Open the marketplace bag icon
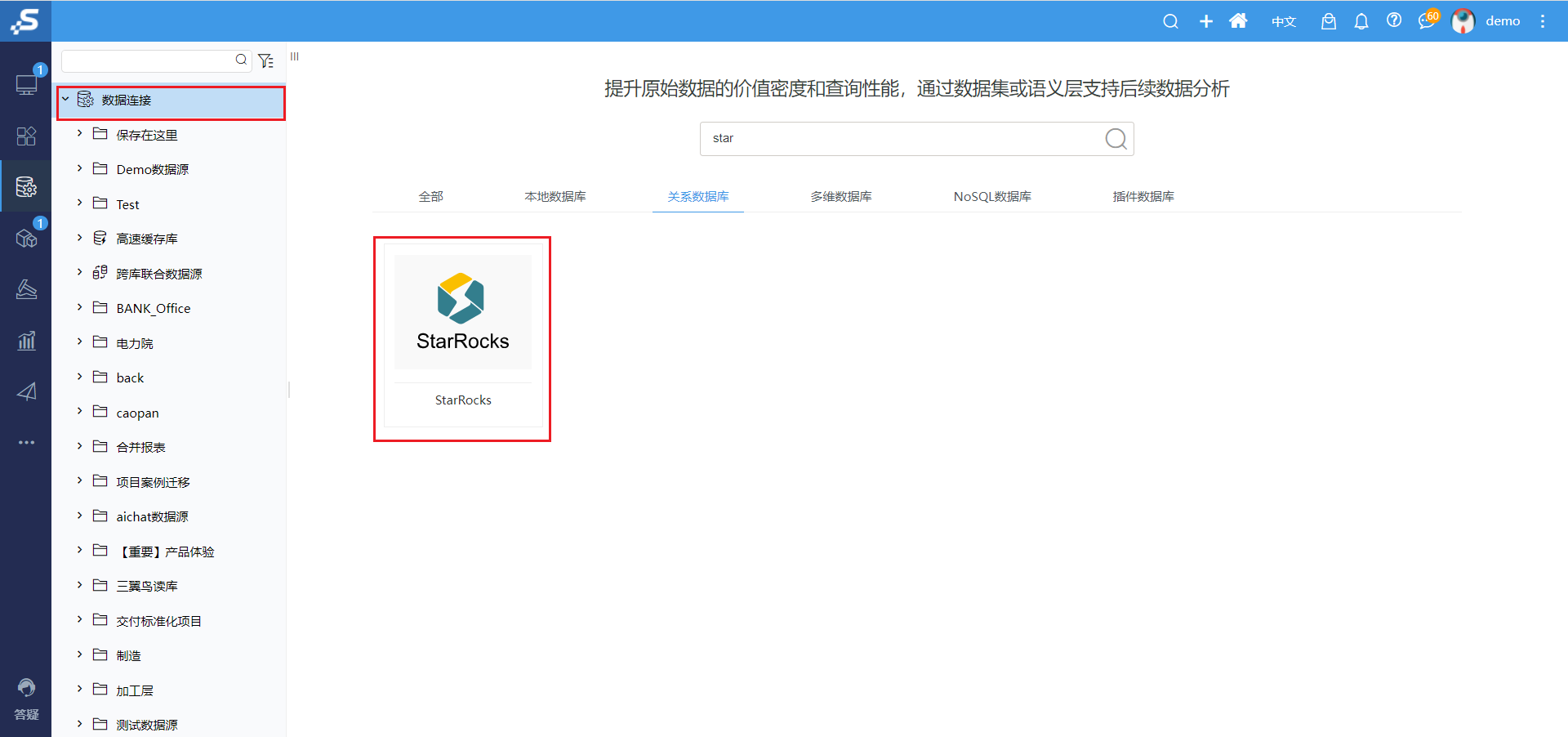The height and width of the screenshot is (737, 1568). (1329, 21)
